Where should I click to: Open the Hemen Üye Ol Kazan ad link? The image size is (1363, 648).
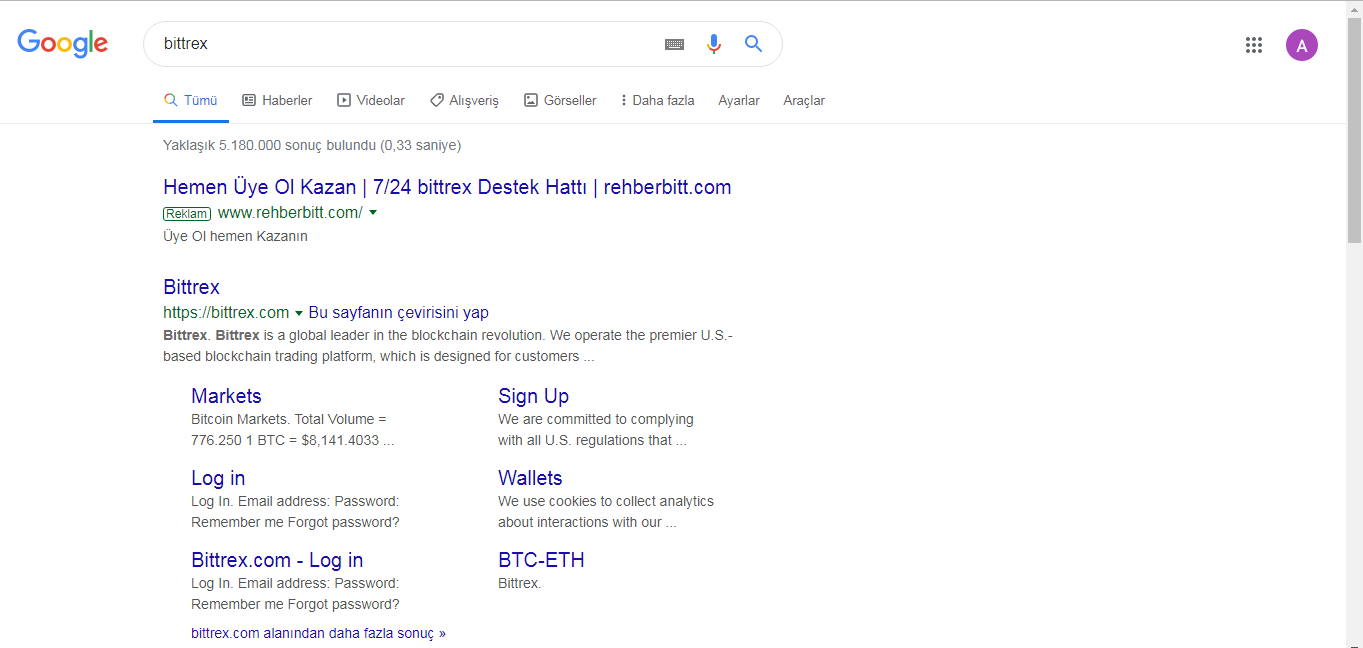pyautogui.click(x=447, y=187)
